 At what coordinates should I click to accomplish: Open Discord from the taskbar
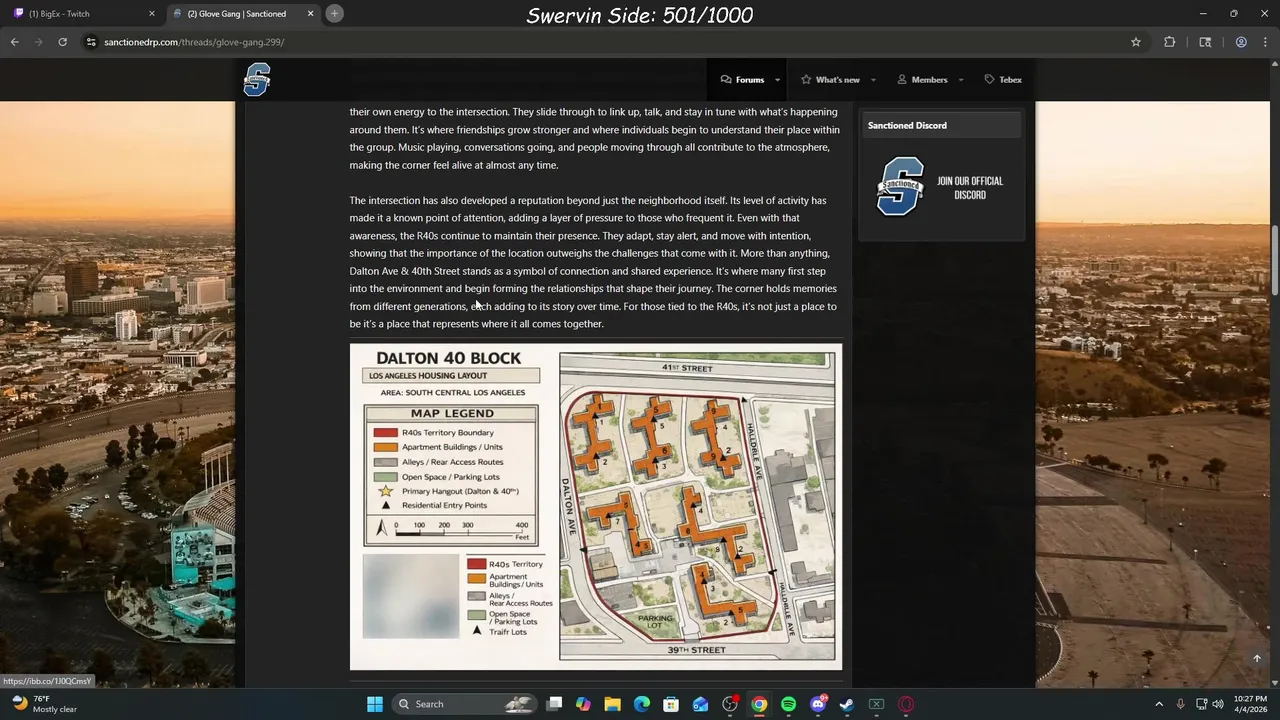[818, 704]
